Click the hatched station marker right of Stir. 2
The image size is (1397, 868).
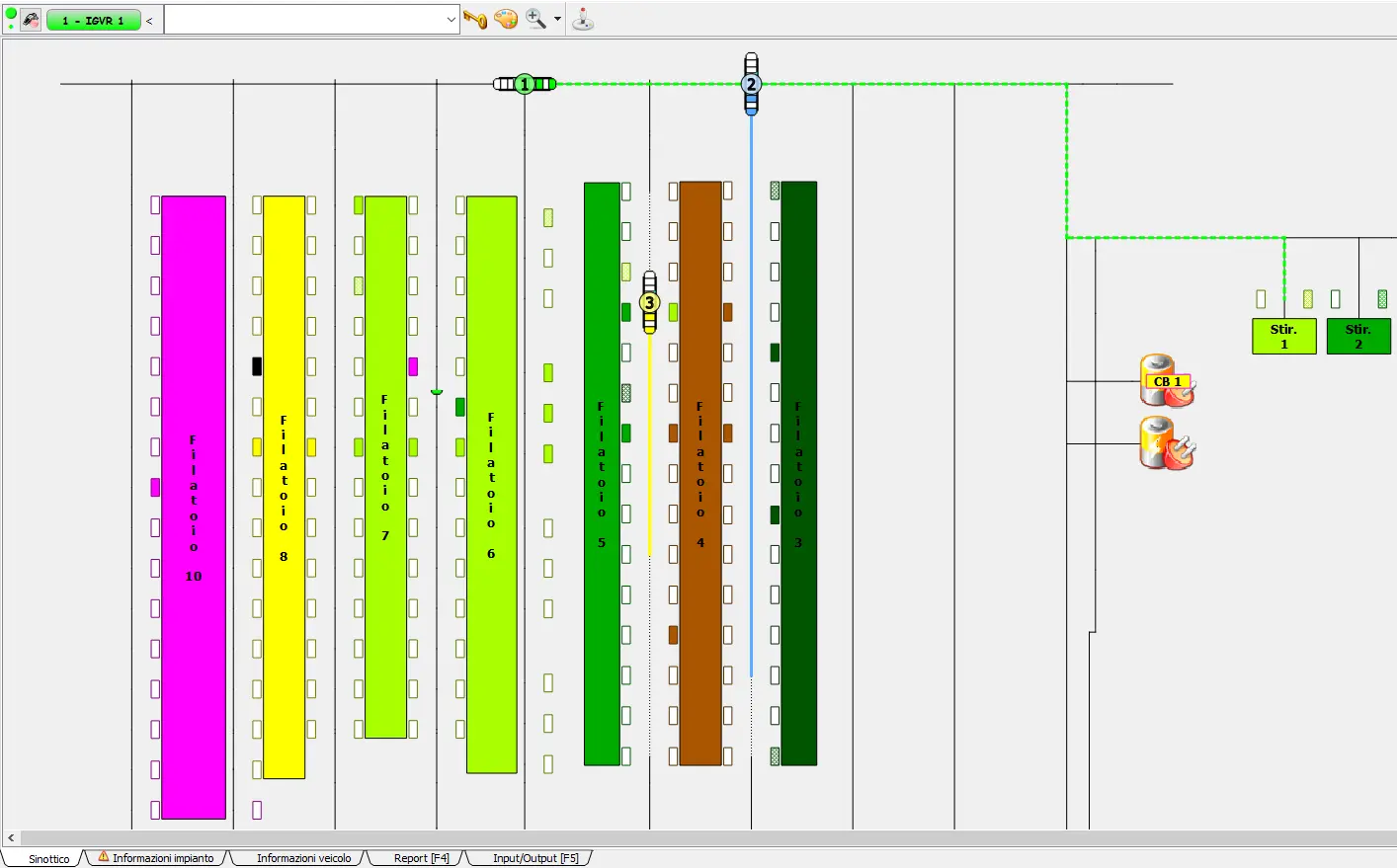[1382, 298]
